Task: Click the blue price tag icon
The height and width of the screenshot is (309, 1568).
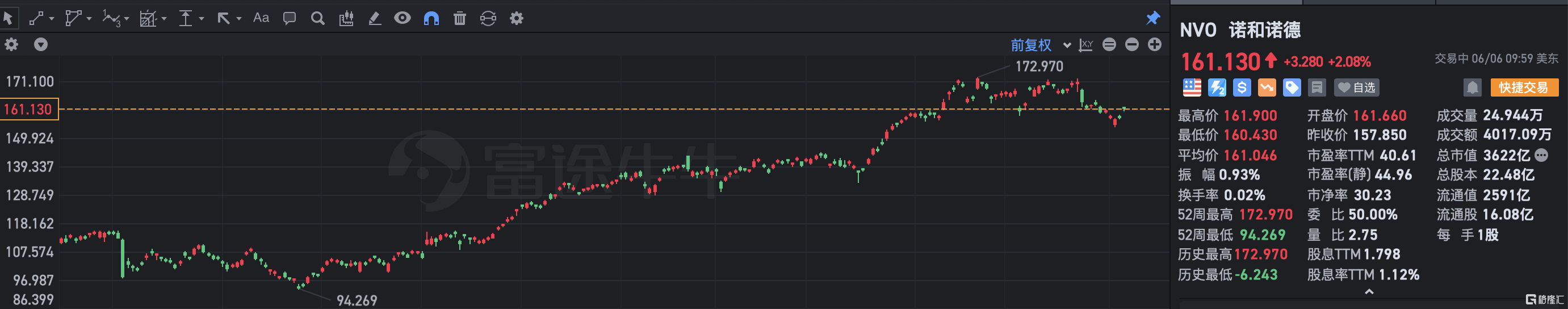Action: 1292,88
